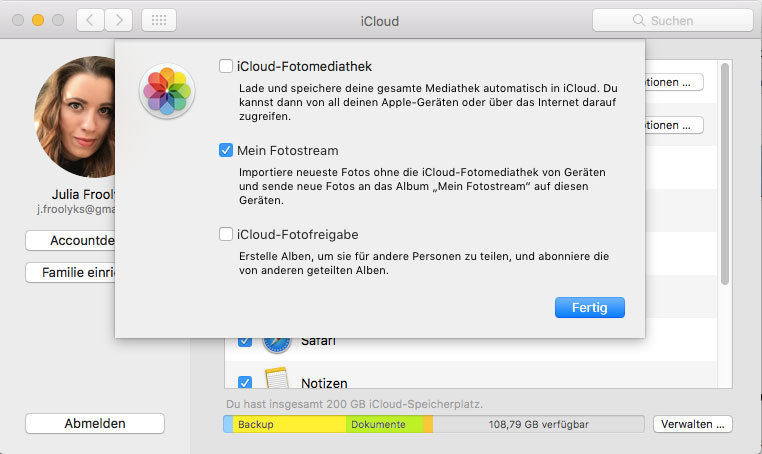Click the Accountdetails button
This screenshot has width=762, height=454.
(x=70, y=241)
